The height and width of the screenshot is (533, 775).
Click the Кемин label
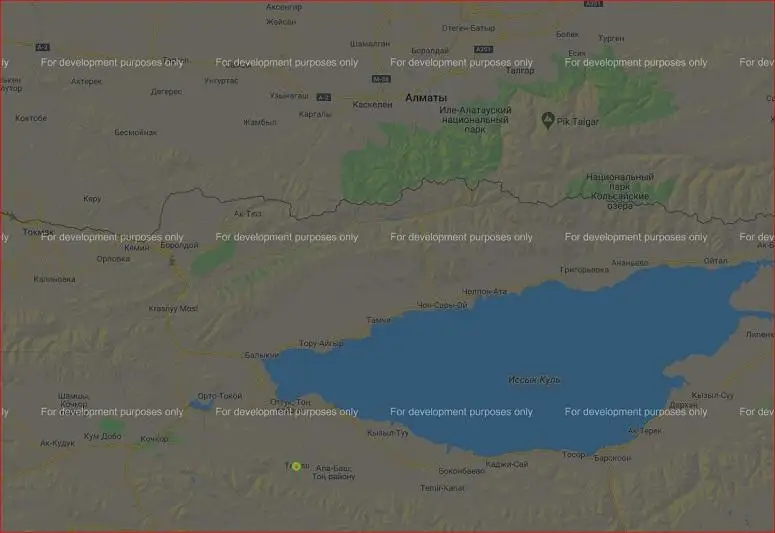coord(137,248)
